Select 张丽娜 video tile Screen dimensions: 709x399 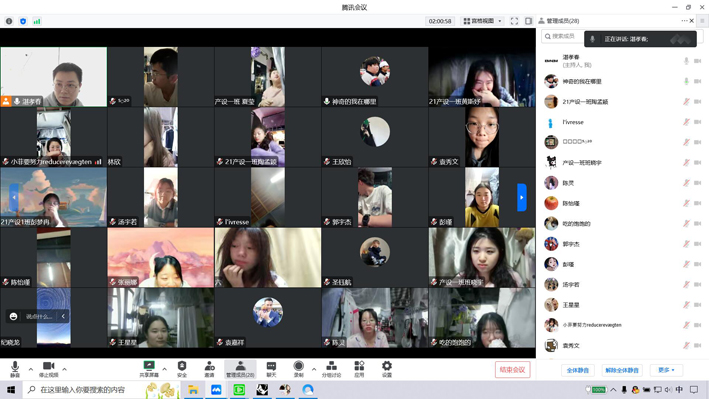[161, 257]
